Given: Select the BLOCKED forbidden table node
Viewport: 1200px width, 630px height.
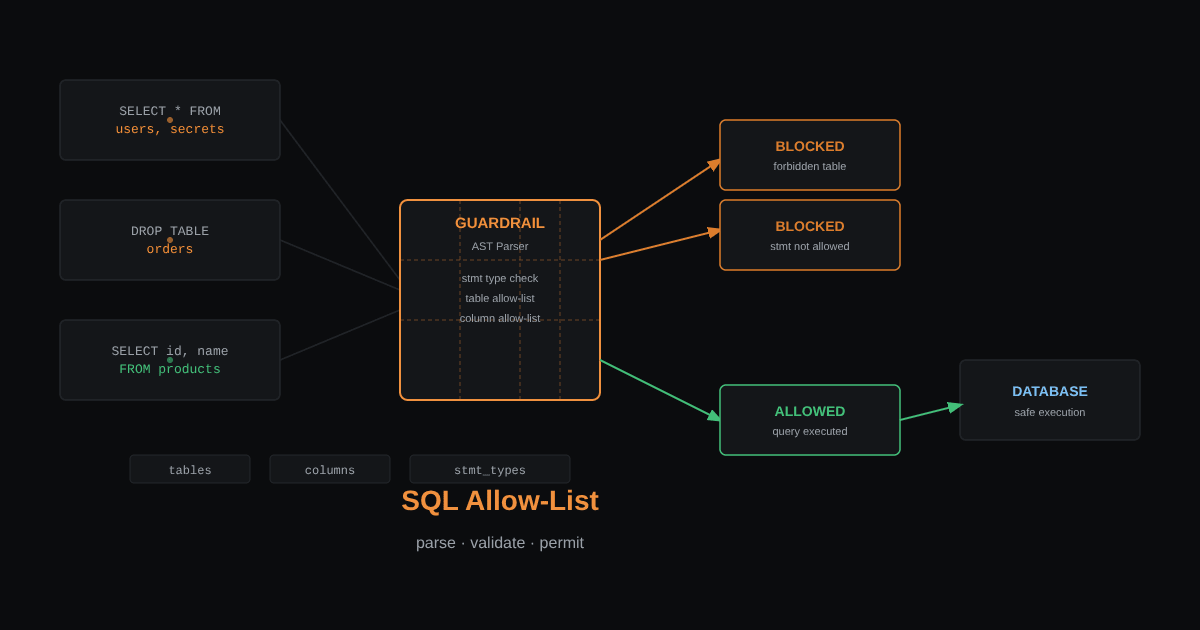Looking at the screenshot, I should point(810,155).
